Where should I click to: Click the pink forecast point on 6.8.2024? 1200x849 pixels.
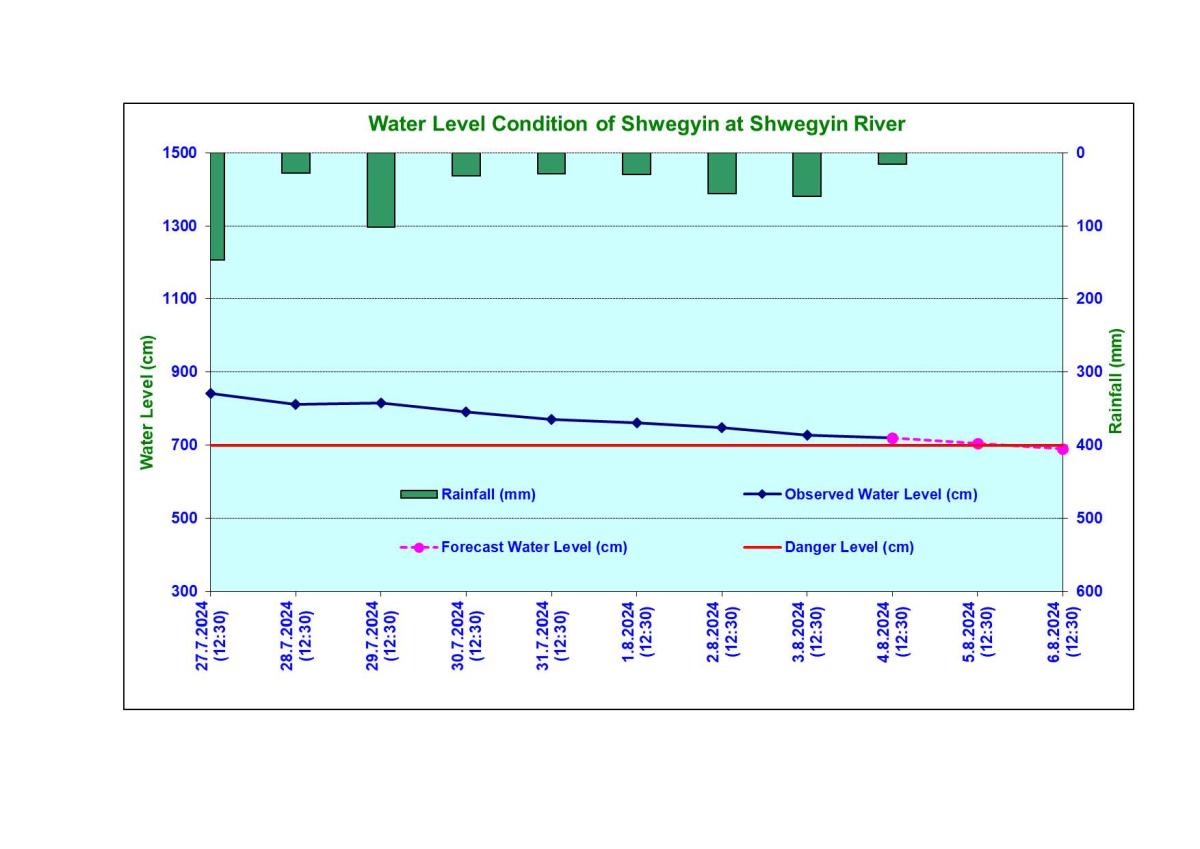click(x=1062, y=449)
